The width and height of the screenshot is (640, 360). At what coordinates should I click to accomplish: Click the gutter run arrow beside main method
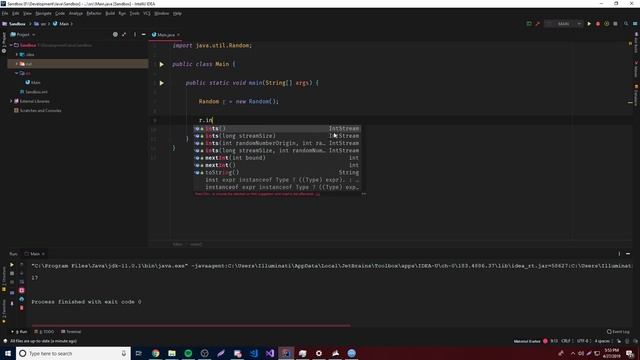coord(162,83)
